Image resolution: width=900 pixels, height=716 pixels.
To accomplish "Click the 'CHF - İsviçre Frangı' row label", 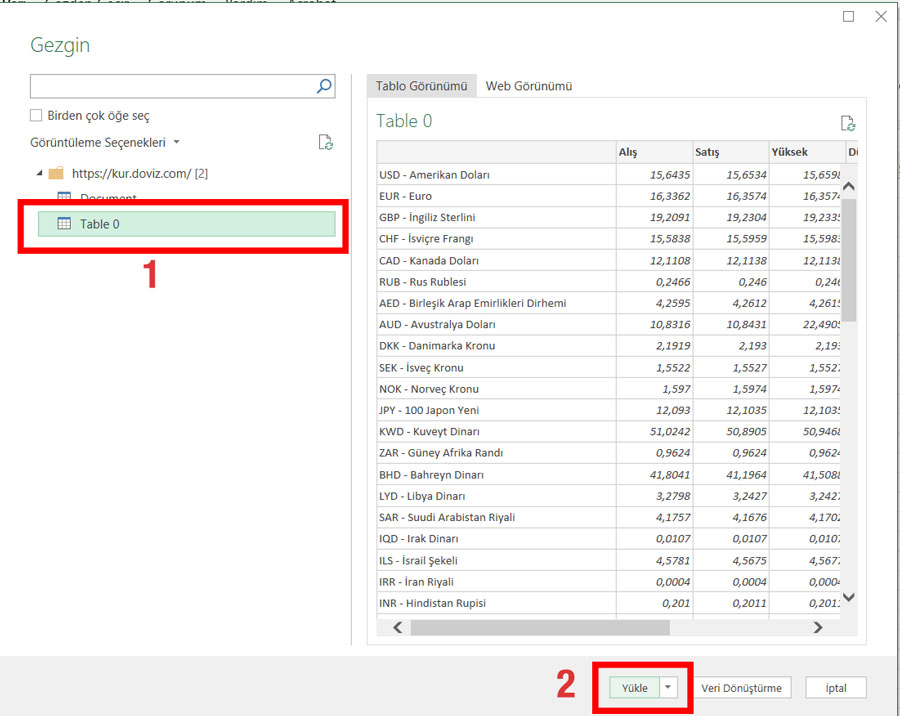I will point(426,239).
